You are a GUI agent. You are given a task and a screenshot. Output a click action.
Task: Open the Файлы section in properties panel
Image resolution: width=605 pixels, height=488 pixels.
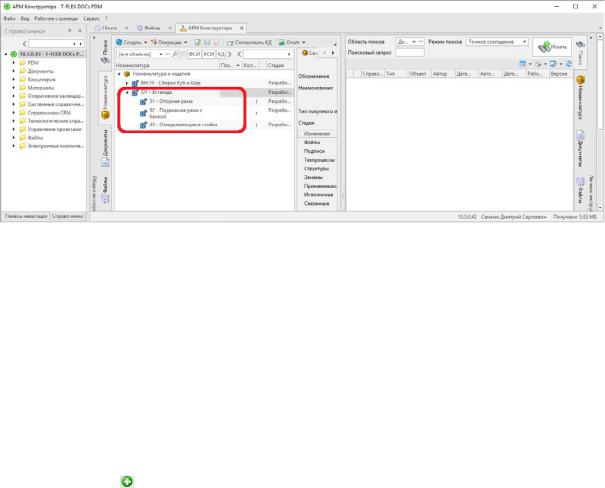point(312,142)
